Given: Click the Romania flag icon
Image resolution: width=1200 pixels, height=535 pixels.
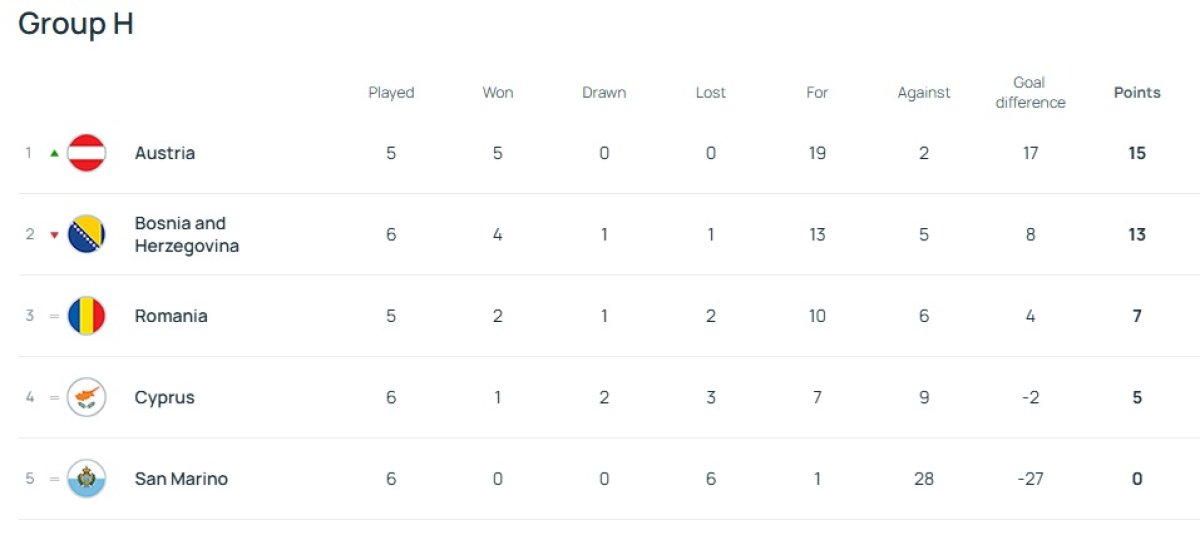Looking at the screenshot, I should 86,316.
